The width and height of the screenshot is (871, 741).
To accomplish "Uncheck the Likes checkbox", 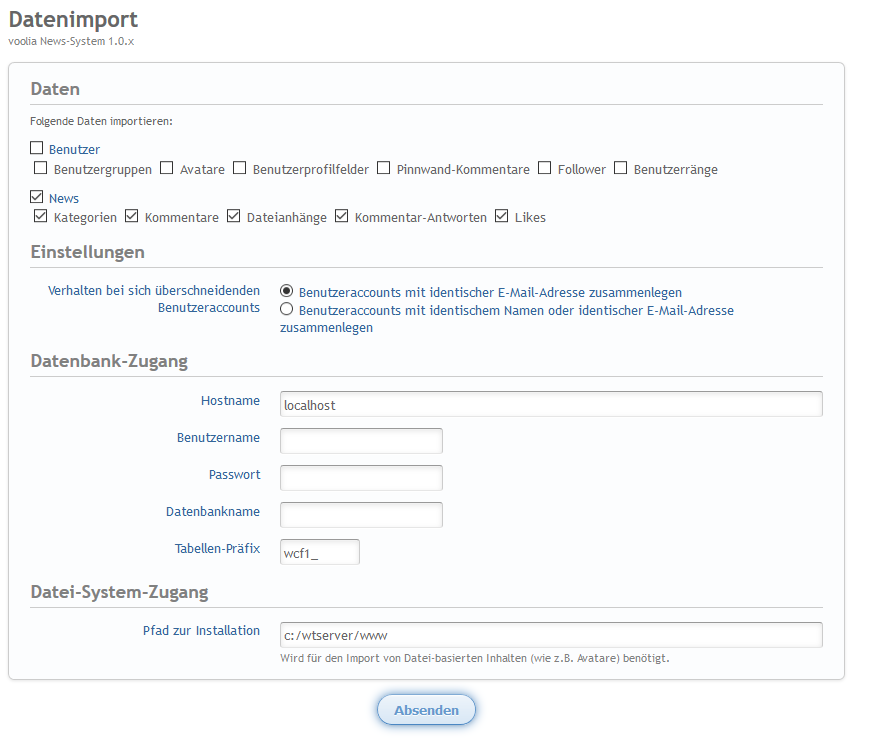I will (x=502, y=216).
